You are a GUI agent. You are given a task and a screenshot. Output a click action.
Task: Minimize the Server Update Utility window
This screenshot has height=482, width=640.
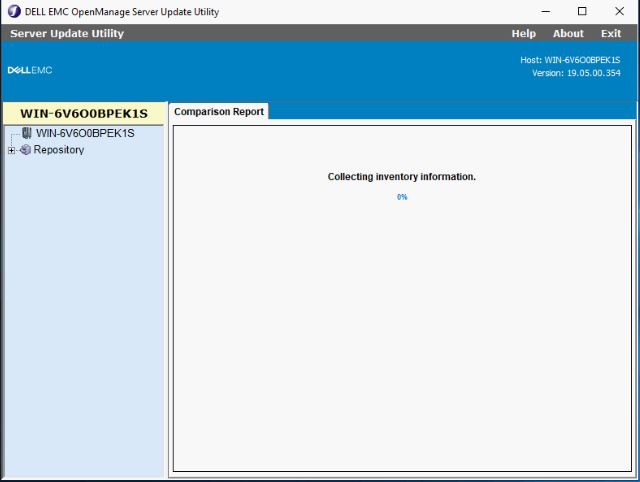coord(546,11)
